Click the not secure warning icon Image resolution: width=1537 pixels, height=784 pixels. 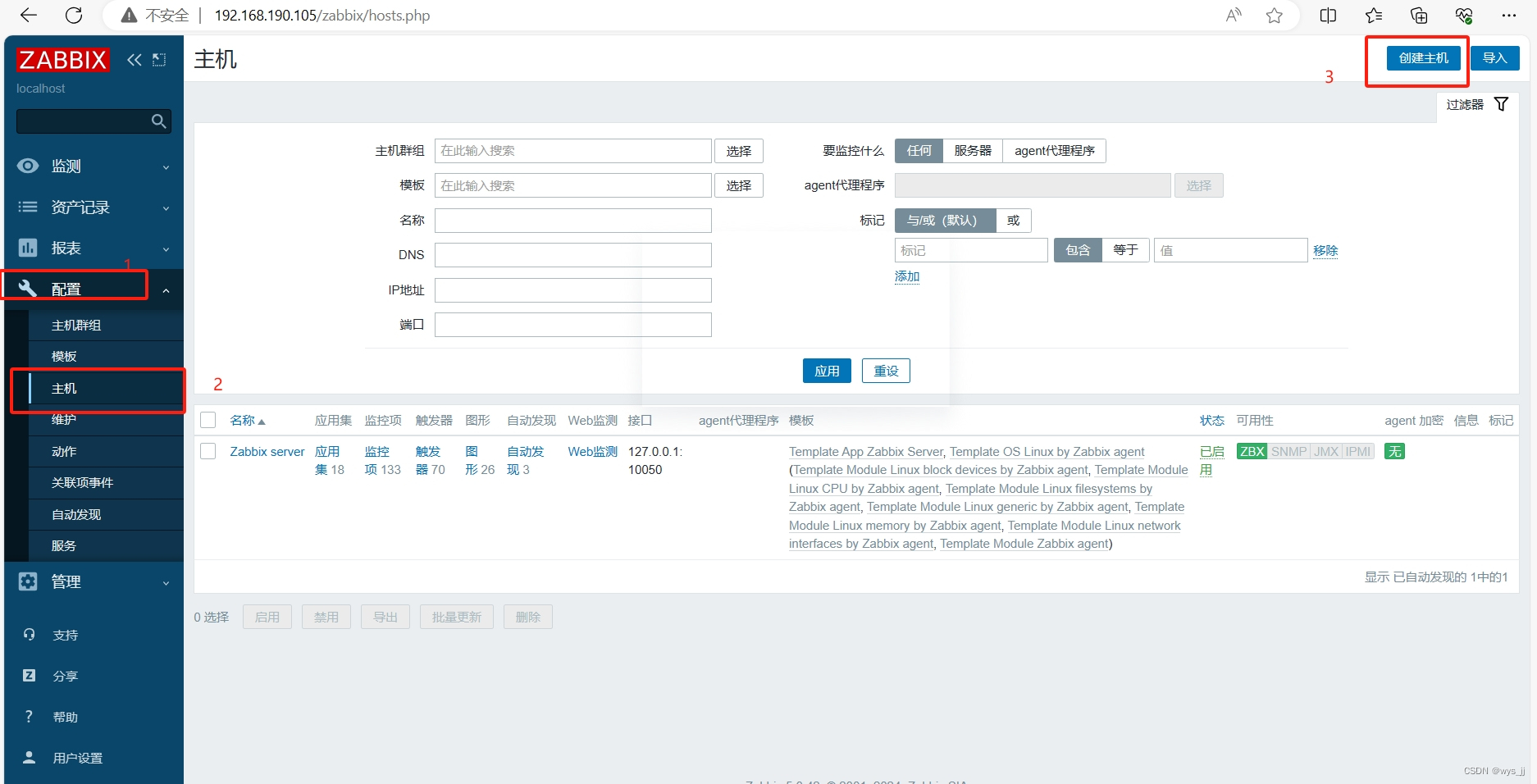click(128, 15)
